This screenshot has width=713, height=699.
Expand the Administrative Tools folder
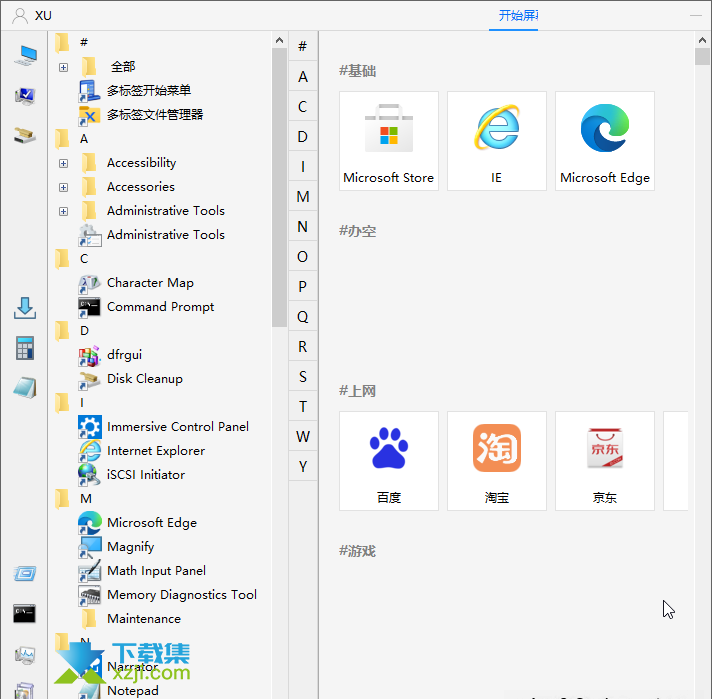click(x=64, y=211)
